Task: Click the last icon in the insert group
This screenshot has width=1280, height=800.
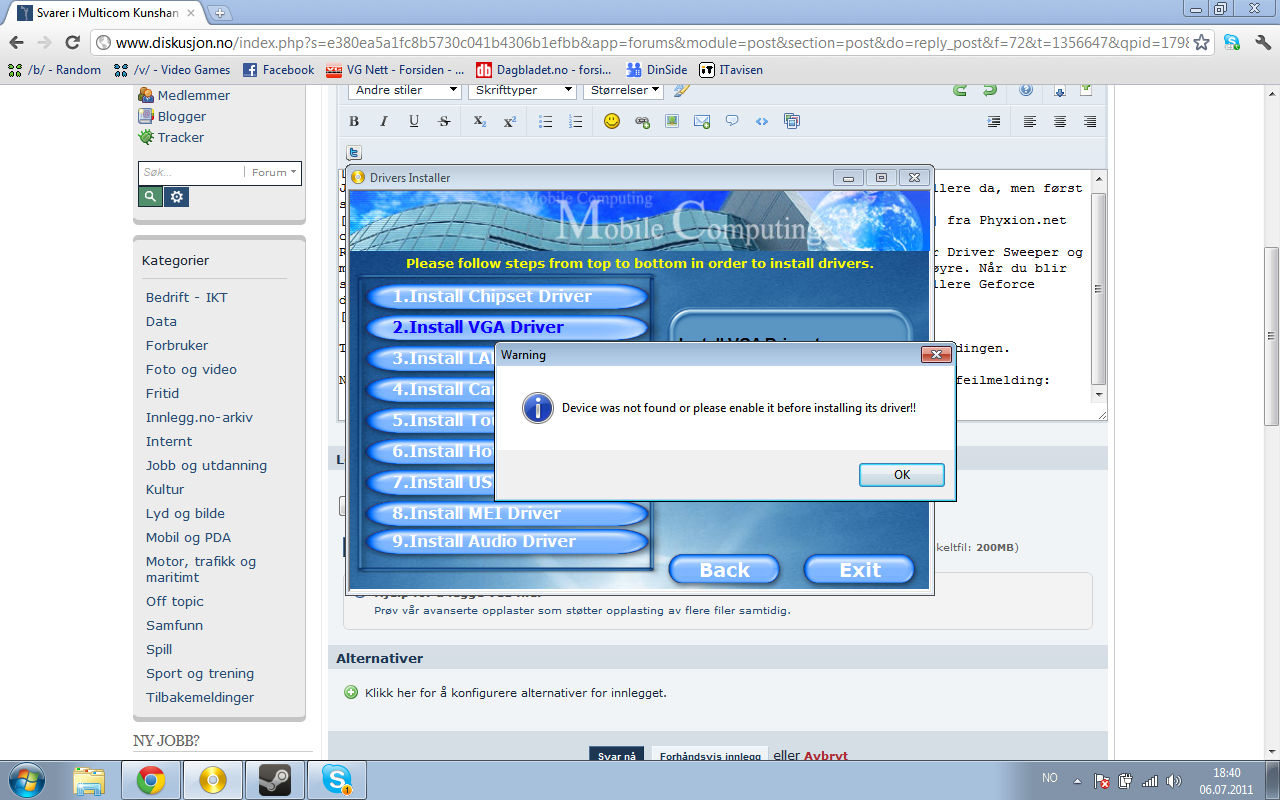Action: pos(792,121)
